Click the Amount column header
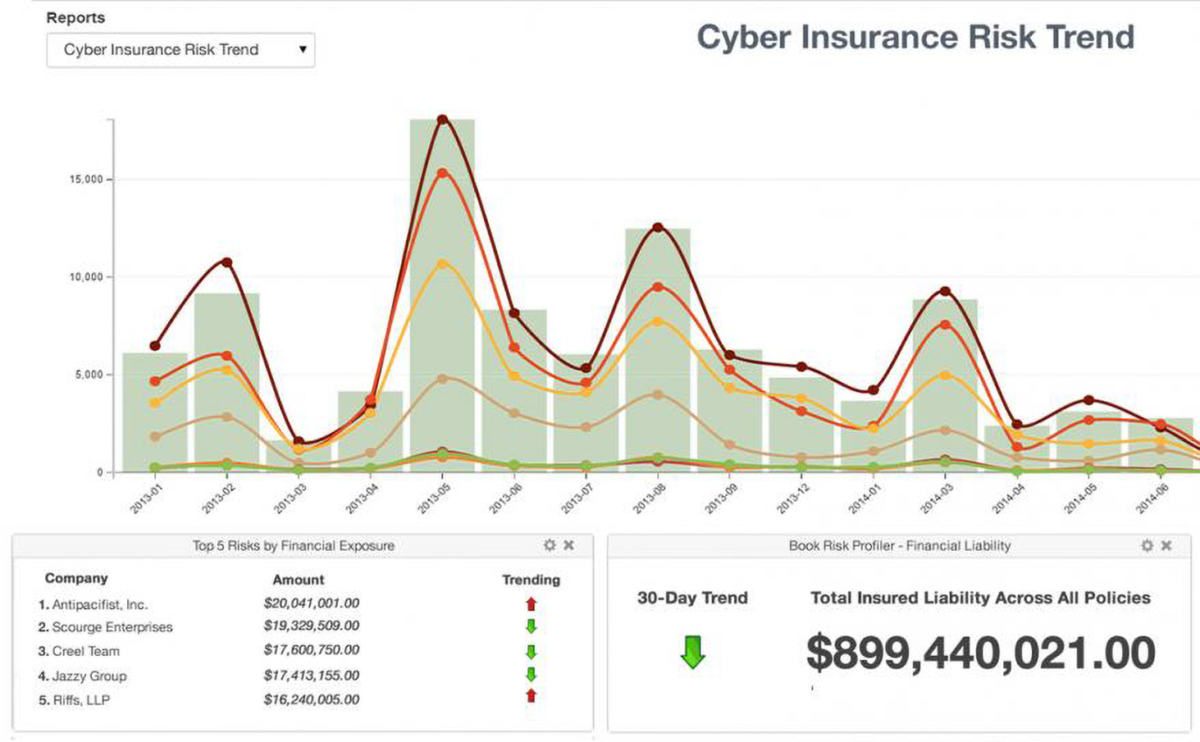Image resolution: width=1200 pixels, height=742 pixels. (x=298, y=579)
